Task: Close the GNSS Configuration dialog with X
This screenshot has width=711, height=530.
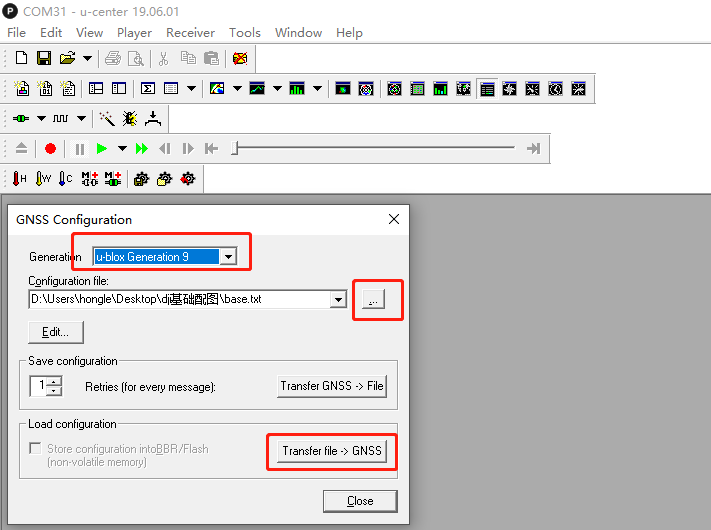Action: (394, 219)
